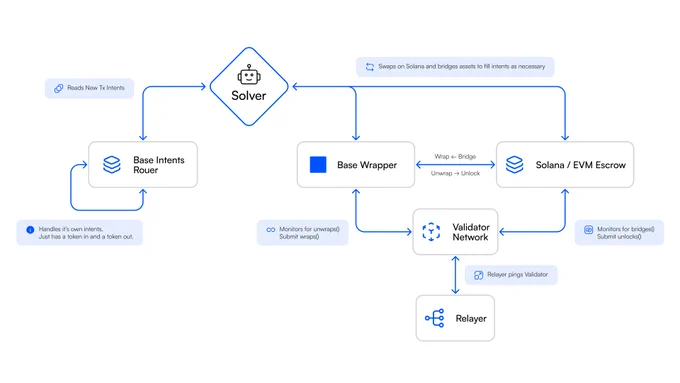Click the Relayer label text
This screenshot has height=383, width=680.
(471, 318)
